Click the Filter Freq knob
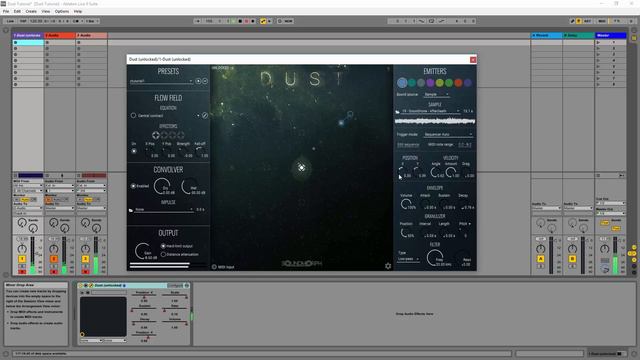 pos(434,258)
